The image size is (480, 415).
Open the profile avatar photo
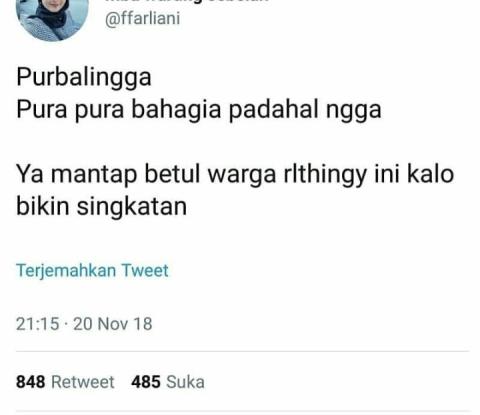coord(52,17)
